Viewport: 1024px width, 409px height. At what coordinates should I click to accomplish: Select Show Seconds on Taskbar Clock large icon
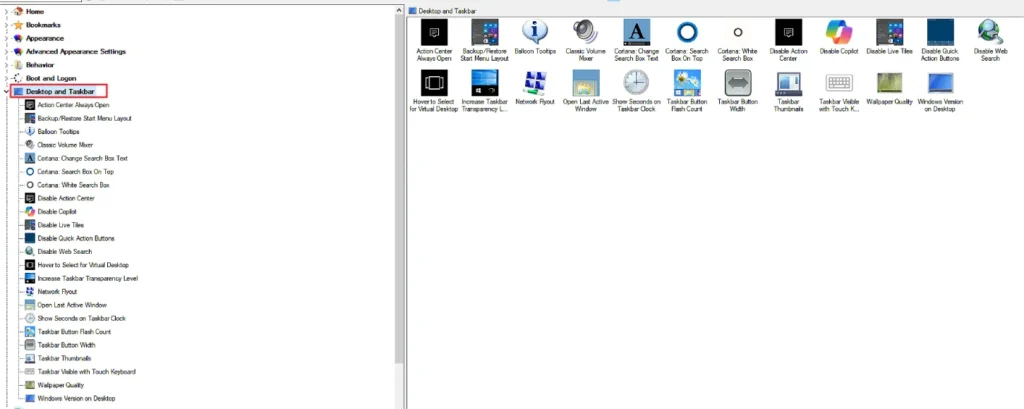[x=636, y=83]
